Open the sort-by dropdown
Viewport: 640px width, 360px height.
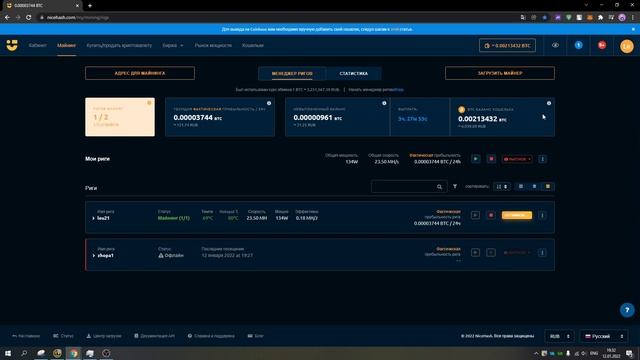point(502,187)
